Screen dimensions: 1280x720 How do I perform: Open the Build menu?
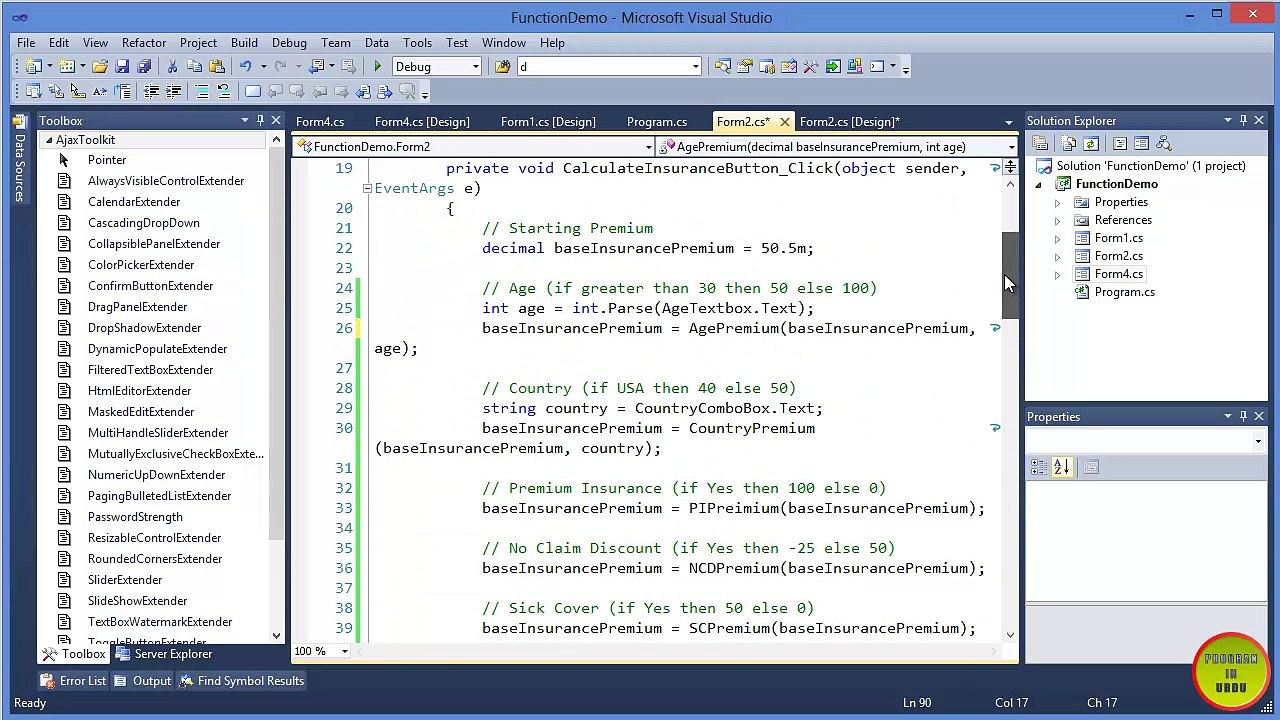tap(244, 42)
